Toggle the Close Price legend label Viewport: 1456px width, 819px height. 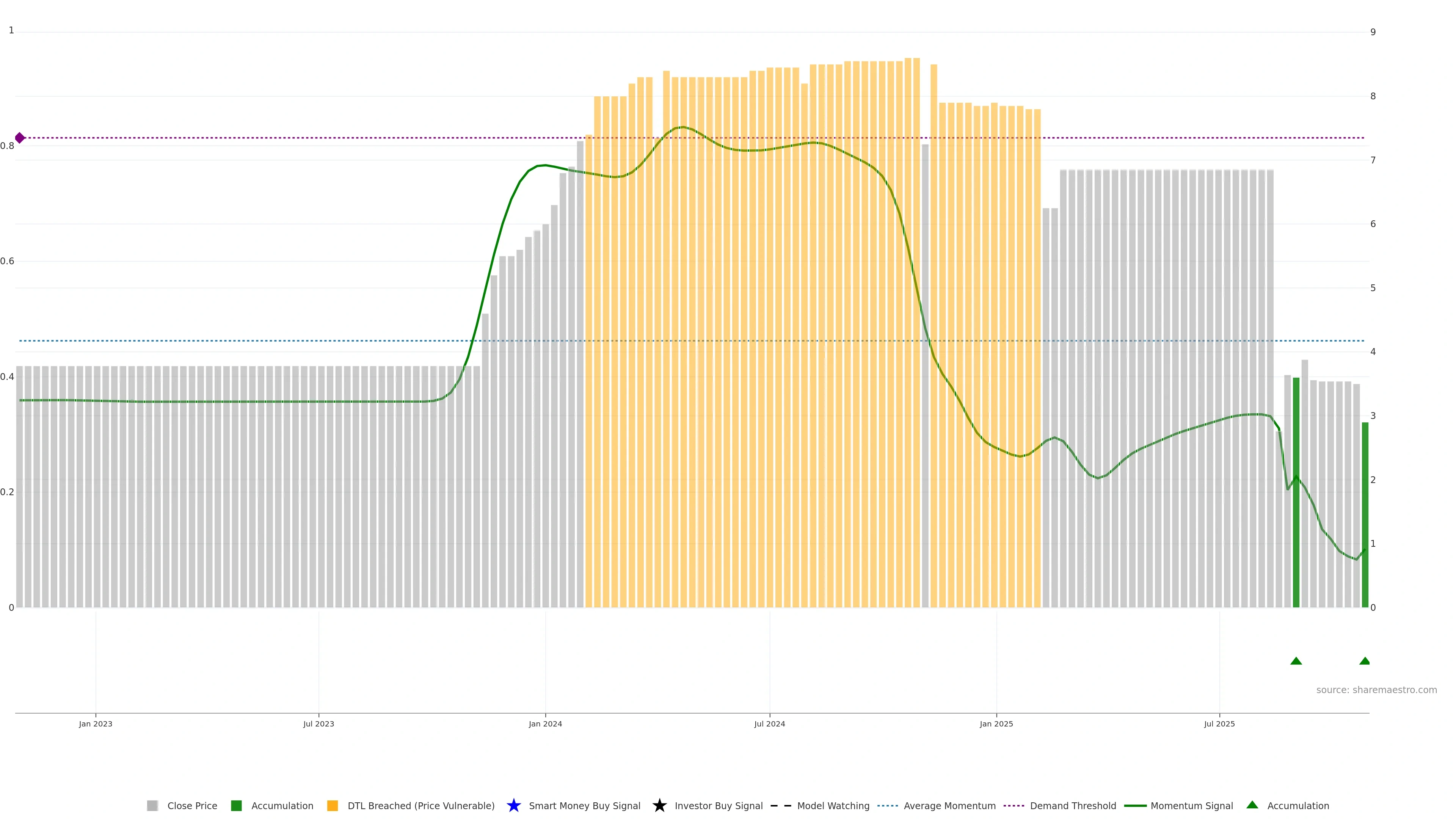(192, 805)
